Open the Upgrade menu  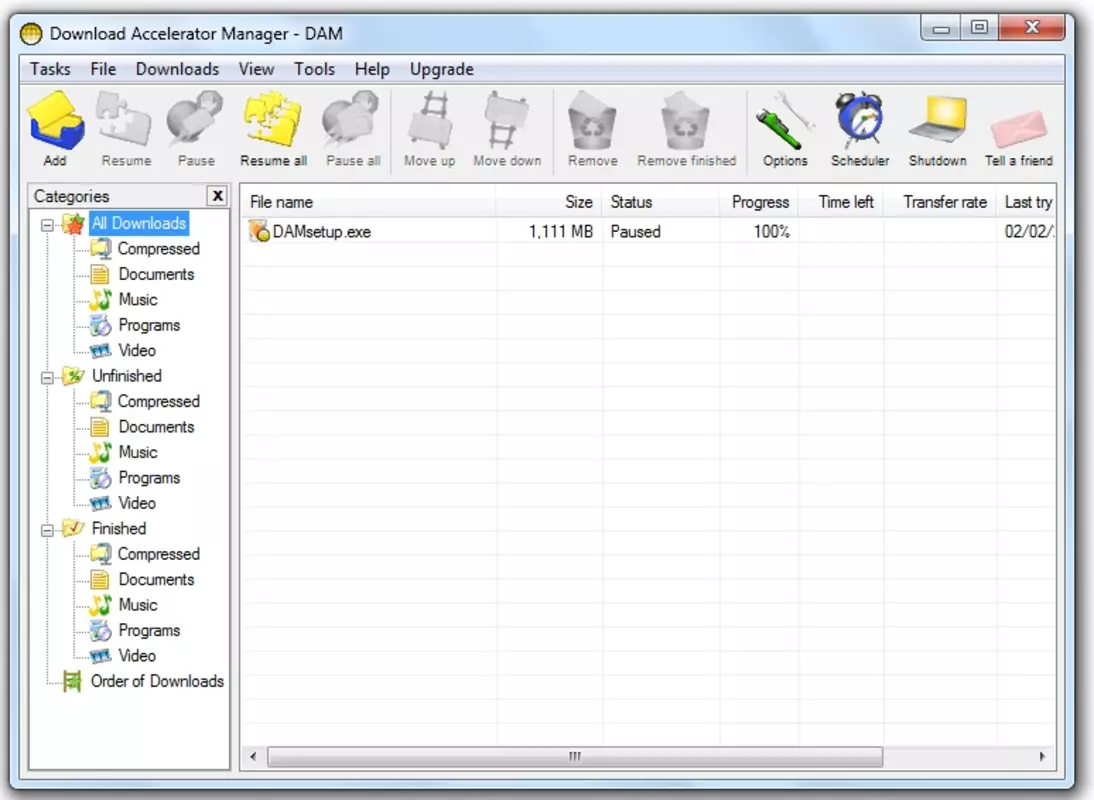pos(442,69)
